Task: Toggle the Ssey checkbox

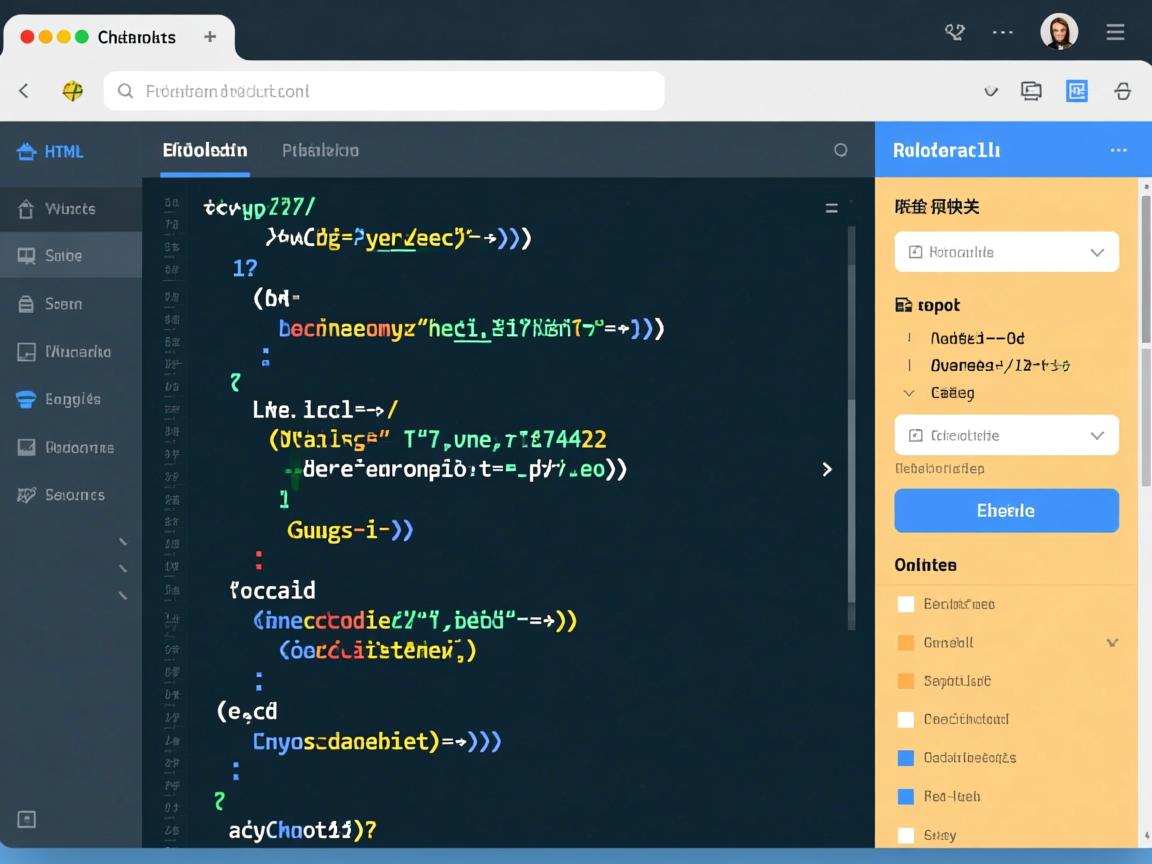Action: tap(906, 835)
